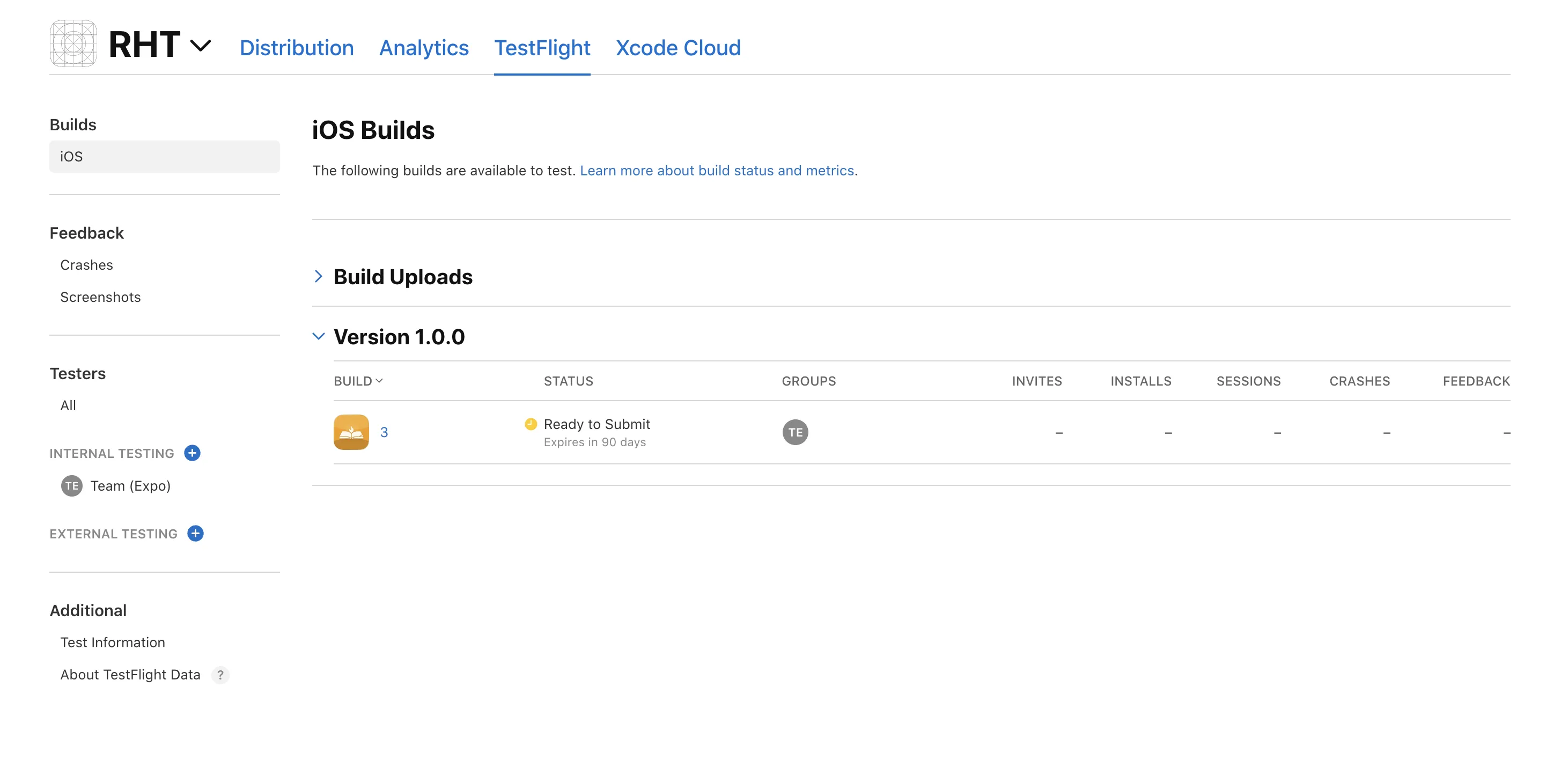
Task: Switch to the Distribution tab
Action: point(296,47)
